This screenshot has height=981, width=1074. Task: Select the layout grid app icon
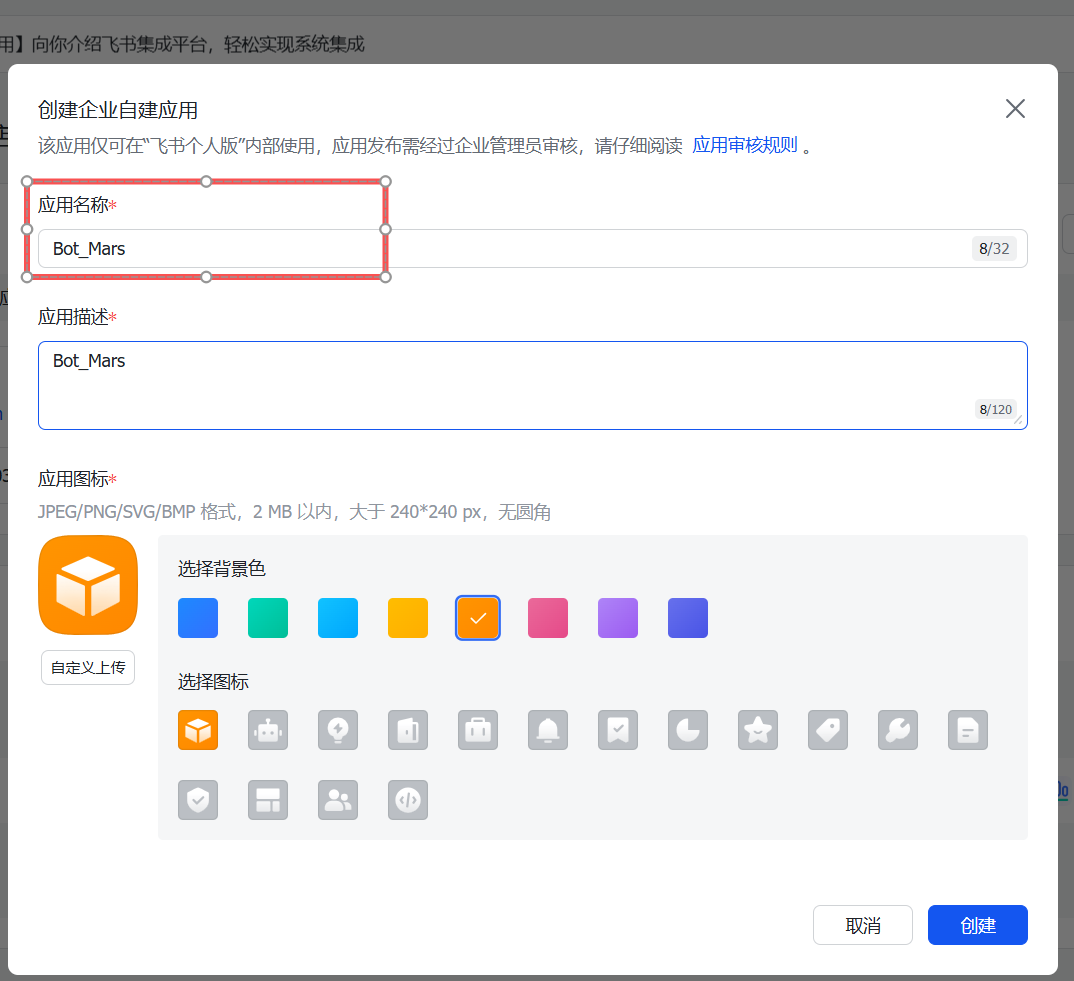(268, 799)
